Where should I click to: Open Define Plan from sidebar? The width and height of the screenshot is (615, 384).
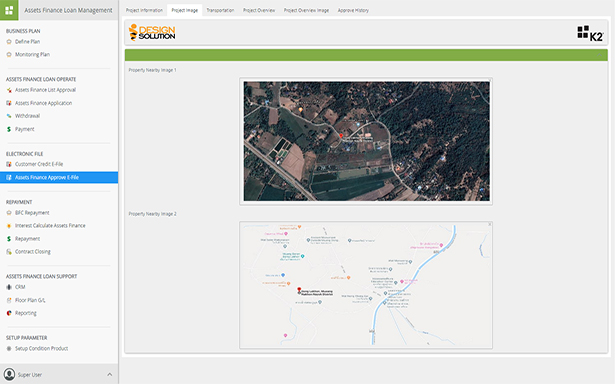[x=27, y=42]
